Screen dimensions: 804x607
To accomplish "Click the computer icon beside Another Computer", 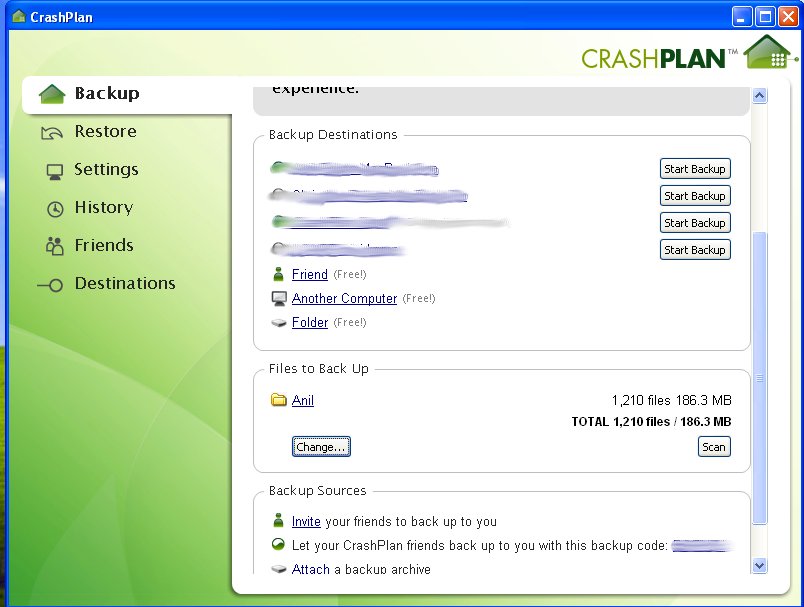I will [279, 298].
